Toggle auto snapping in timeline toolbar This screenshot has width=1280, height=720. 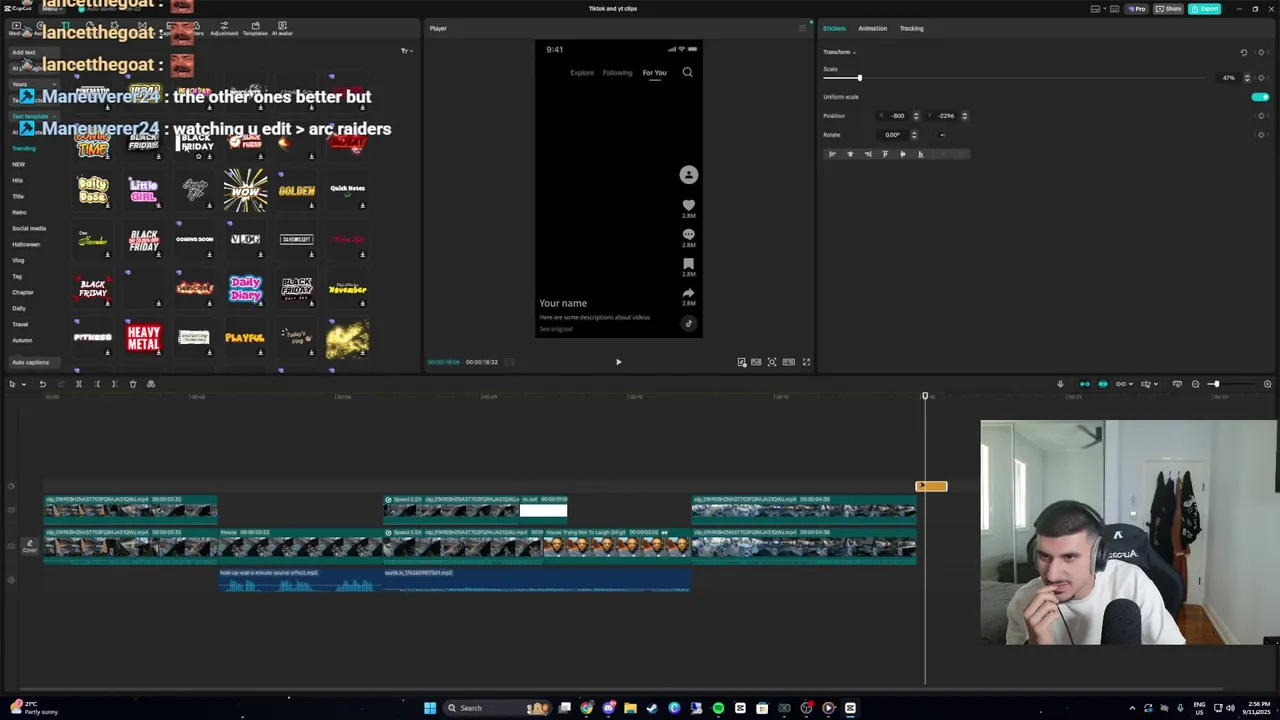(x=1103, y=384)
